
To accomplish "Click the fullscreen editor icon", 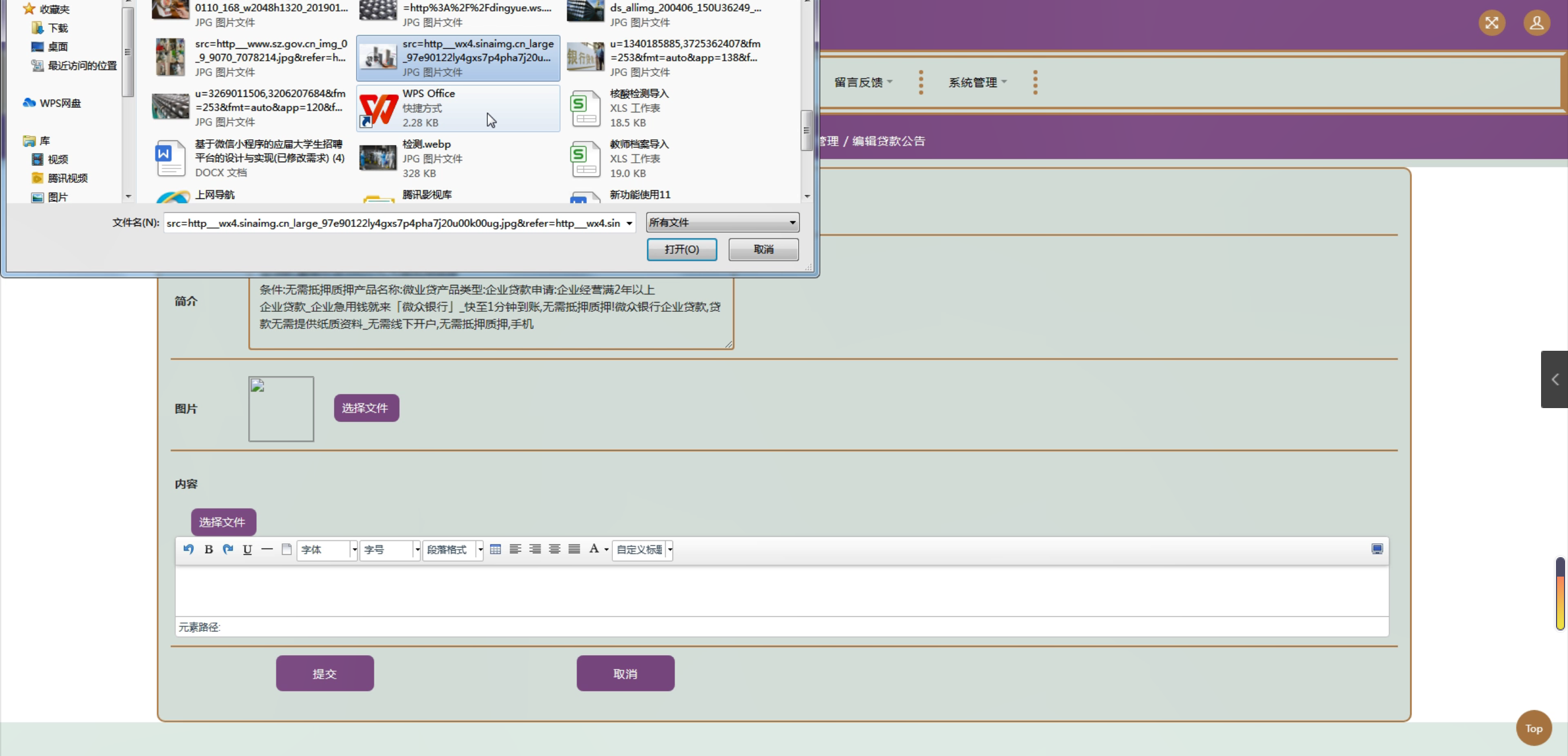I will tap(1377, 549).
